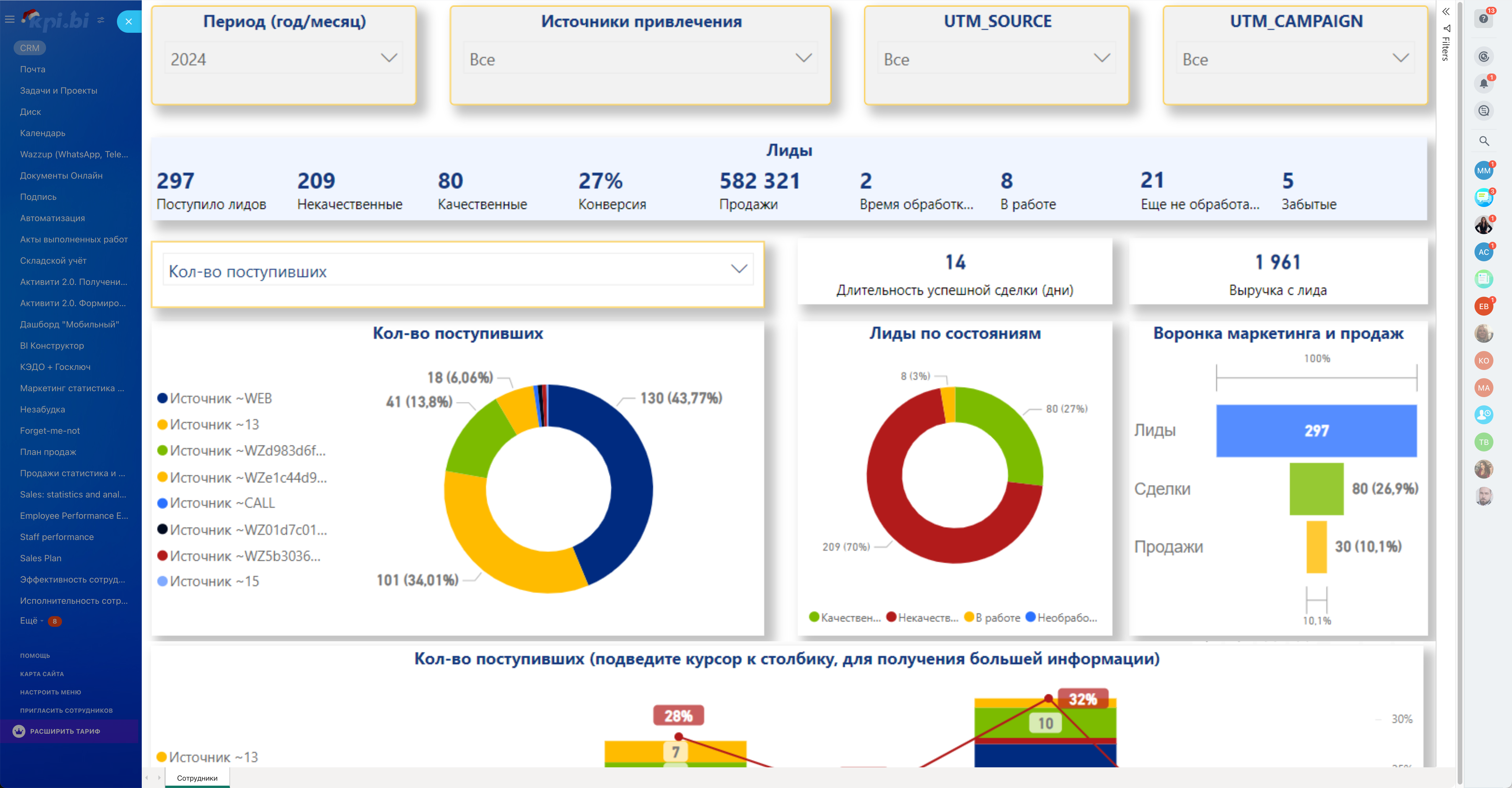
Task: Open the notifications bell icon
Action: point(1483,83)
